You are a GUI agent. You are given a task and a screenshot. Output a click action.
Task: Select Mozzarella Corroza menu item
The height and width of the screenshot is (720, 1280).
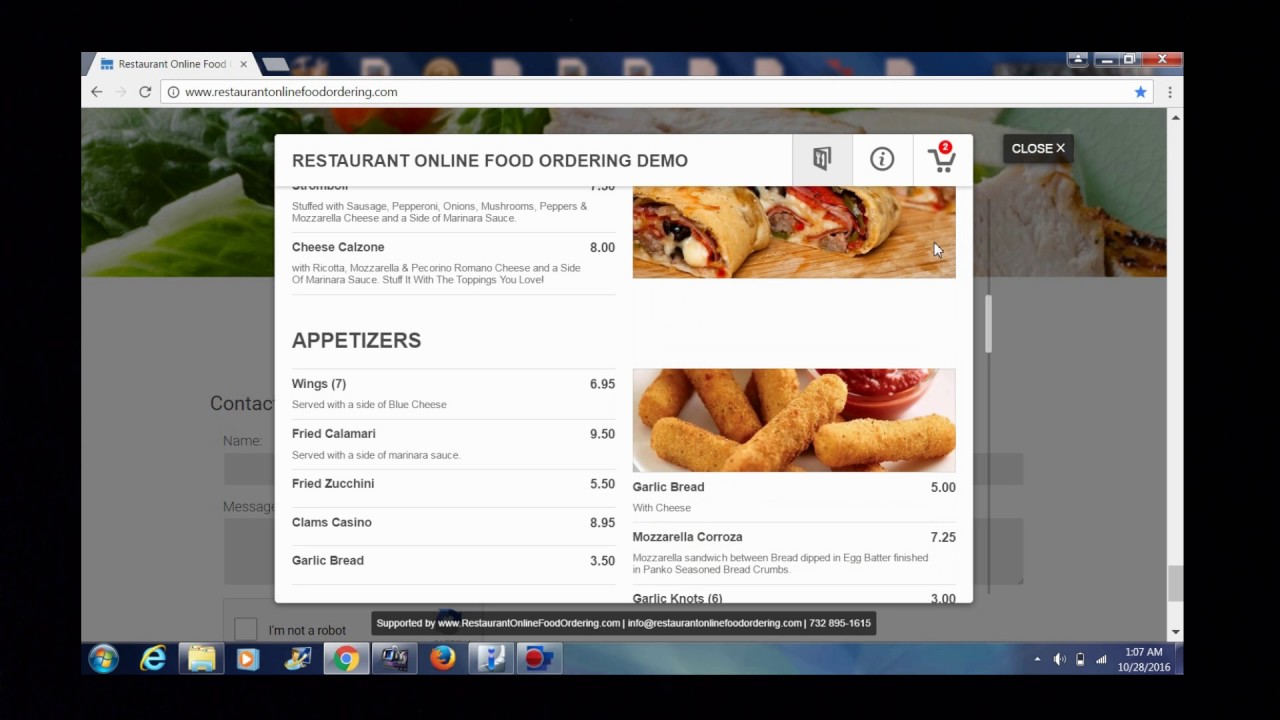coord(794,553)
